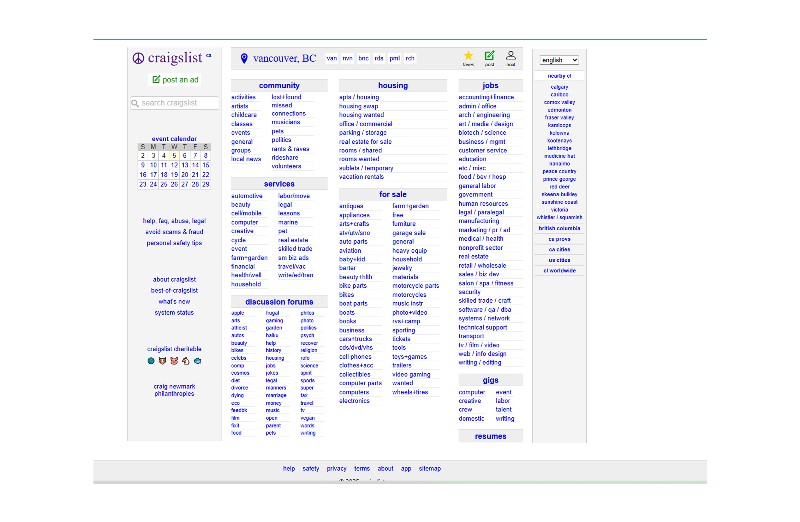Select the pml subarea tab
This screenshot has width=800, height=522.
[x=394, y=58]
